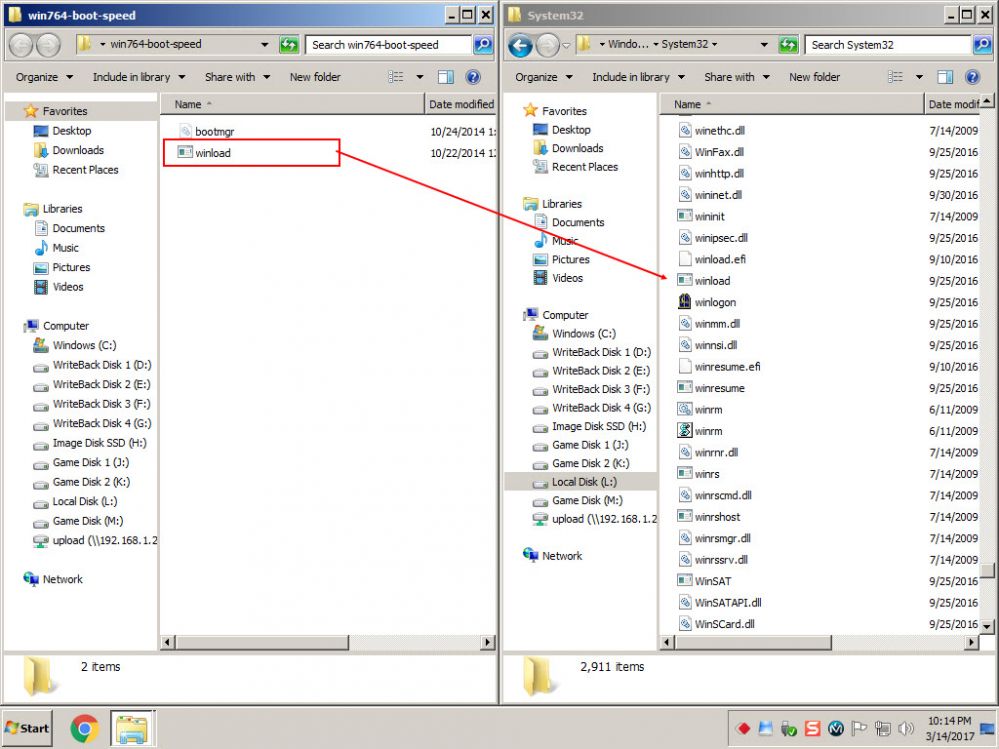Click Windows Explorer taskbar button

click(x=132, y=729)
